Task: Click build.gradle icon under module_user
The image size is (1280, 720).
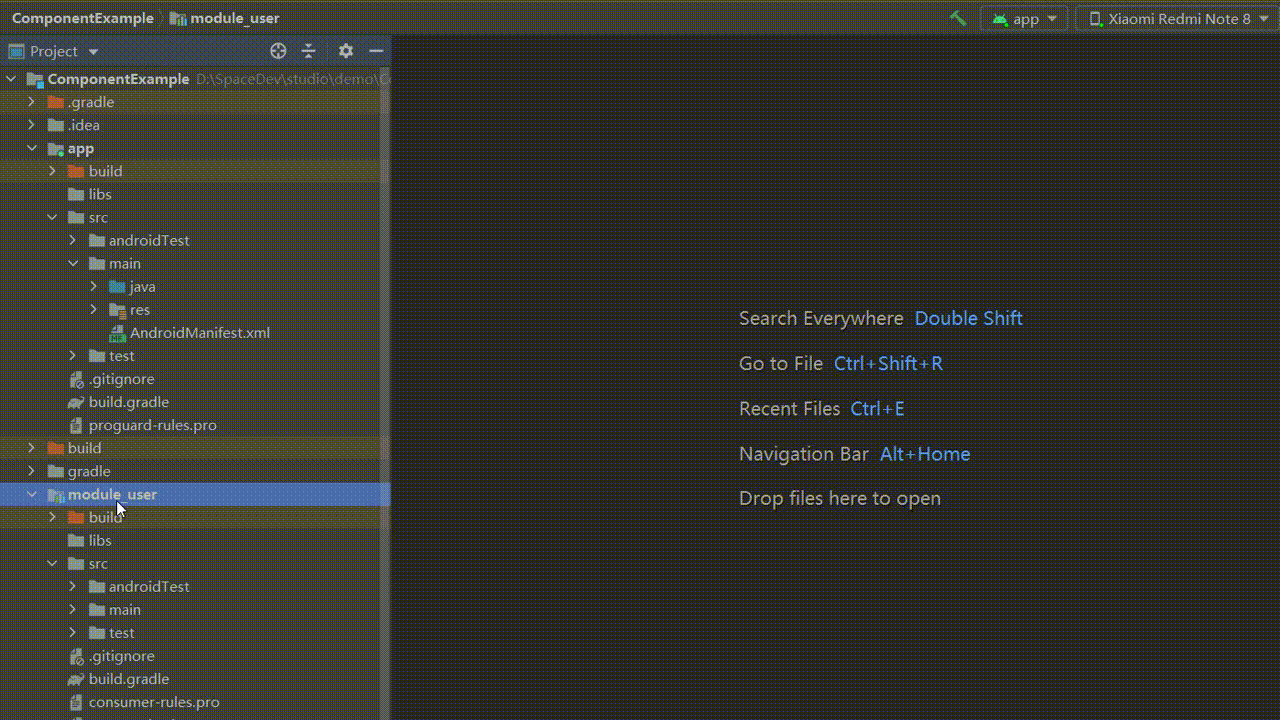Action: tap(76, 679)
